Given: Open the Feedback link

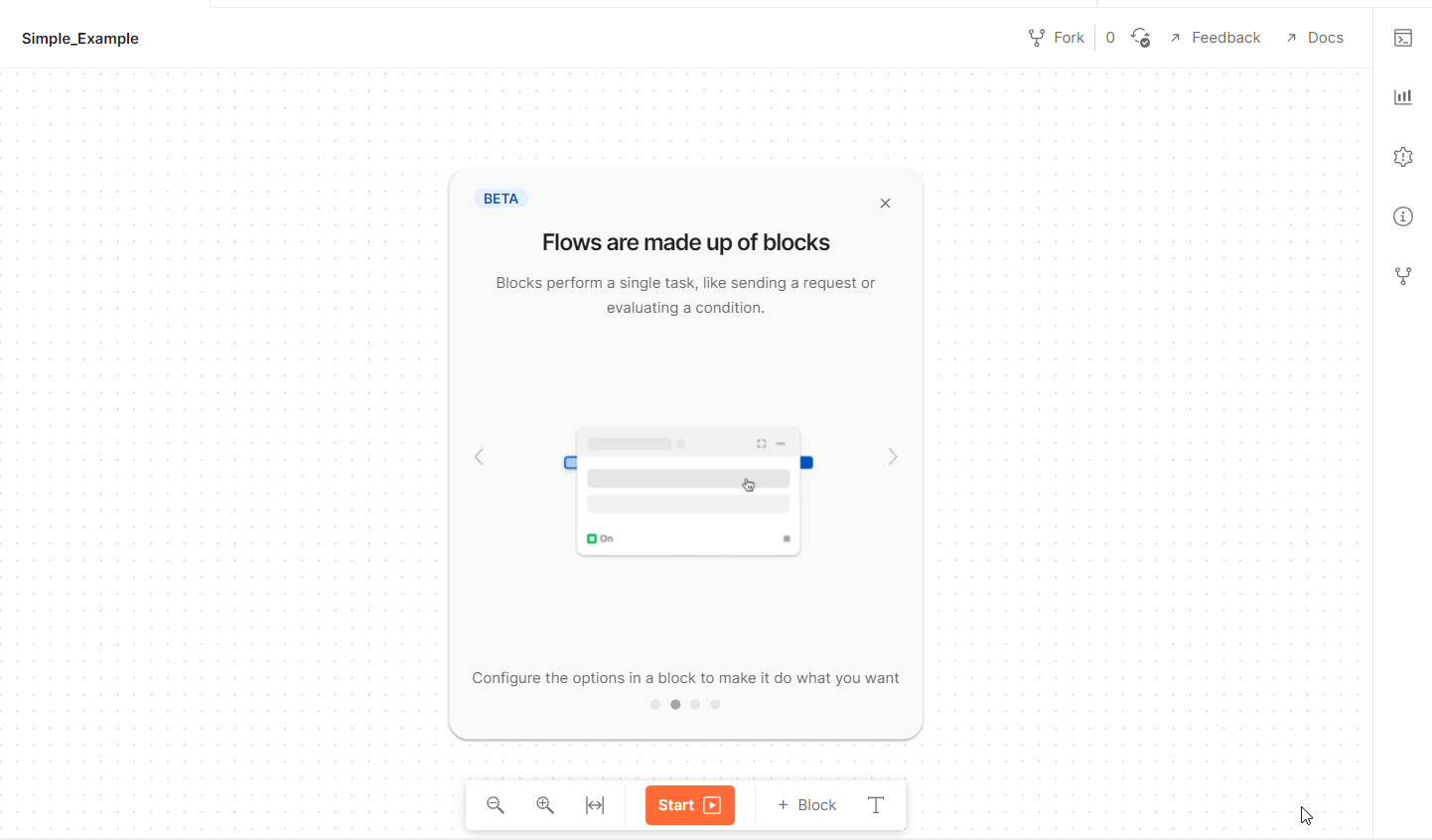Looking at the screenshot, I should [x=1216, y=38].
